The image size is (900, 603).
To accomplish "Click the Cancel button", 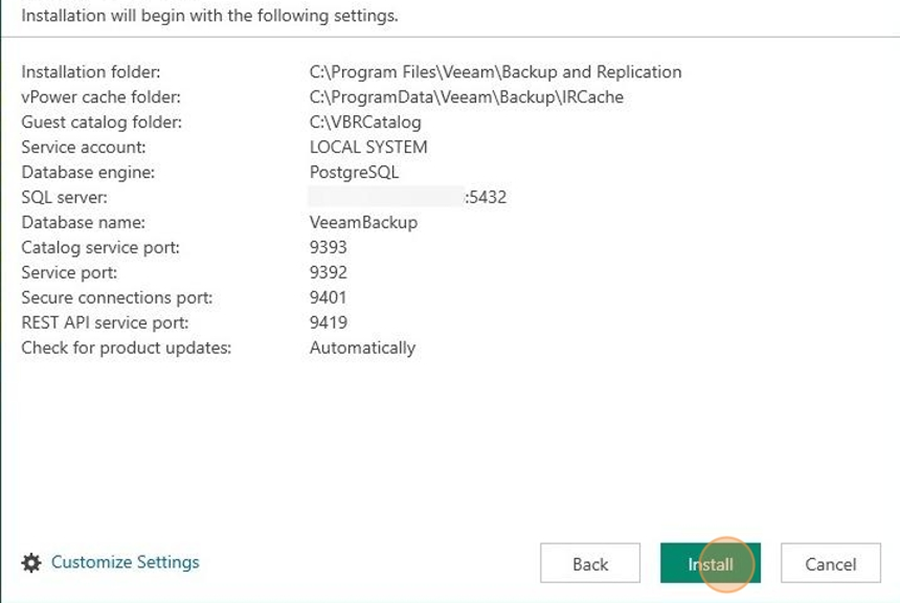I will pos(831,563).
